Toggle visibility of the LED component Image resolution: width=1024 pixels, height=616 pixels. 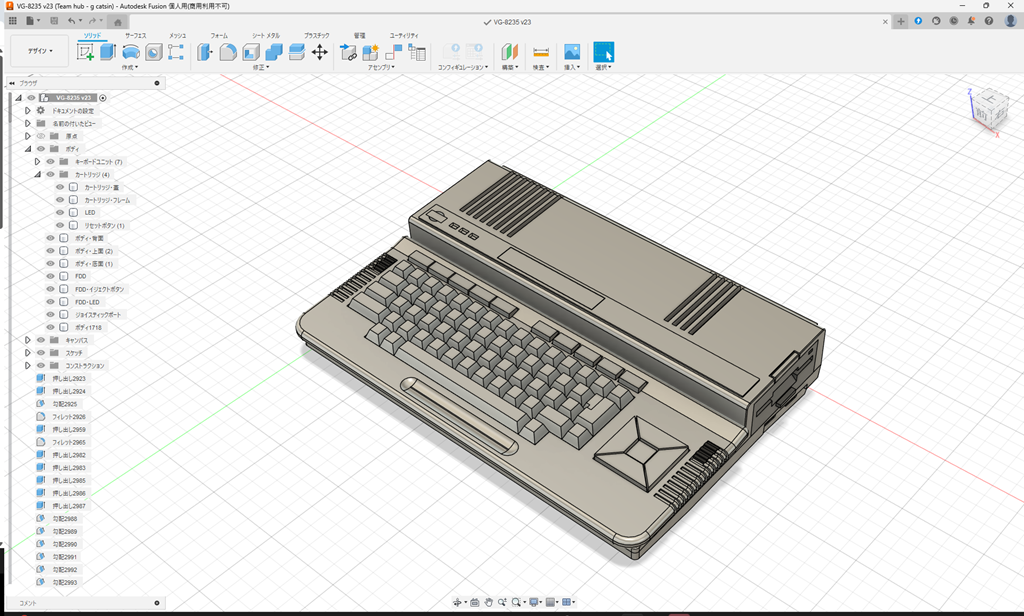[x=60, y=212]
